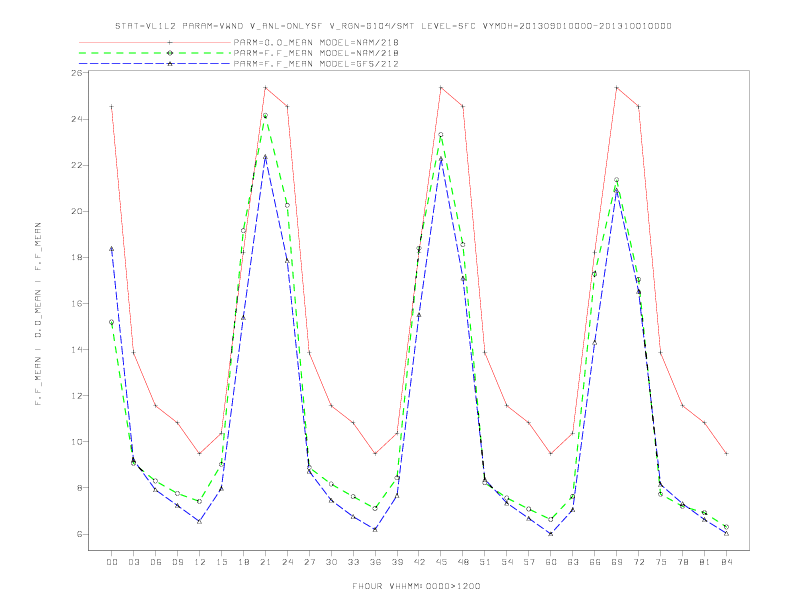This screenshot has width=792, height=612.
Task: Click y-axis tick label 10
Action: point(77,442)
